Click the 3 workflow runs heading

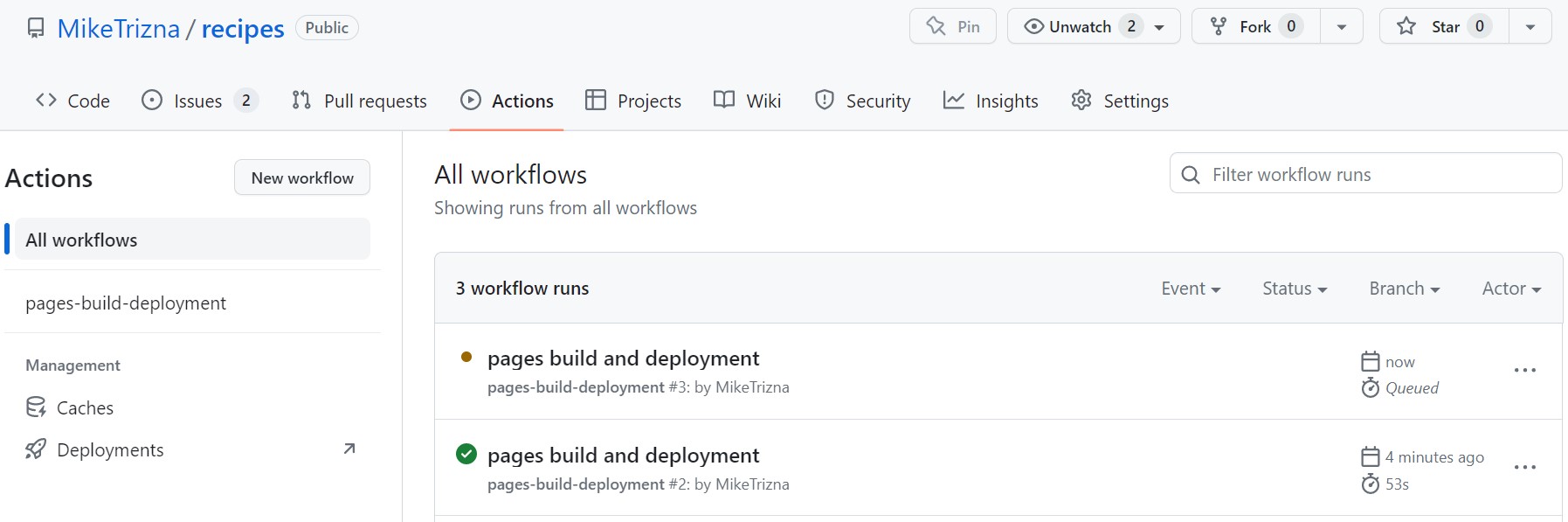coord(522,289)
